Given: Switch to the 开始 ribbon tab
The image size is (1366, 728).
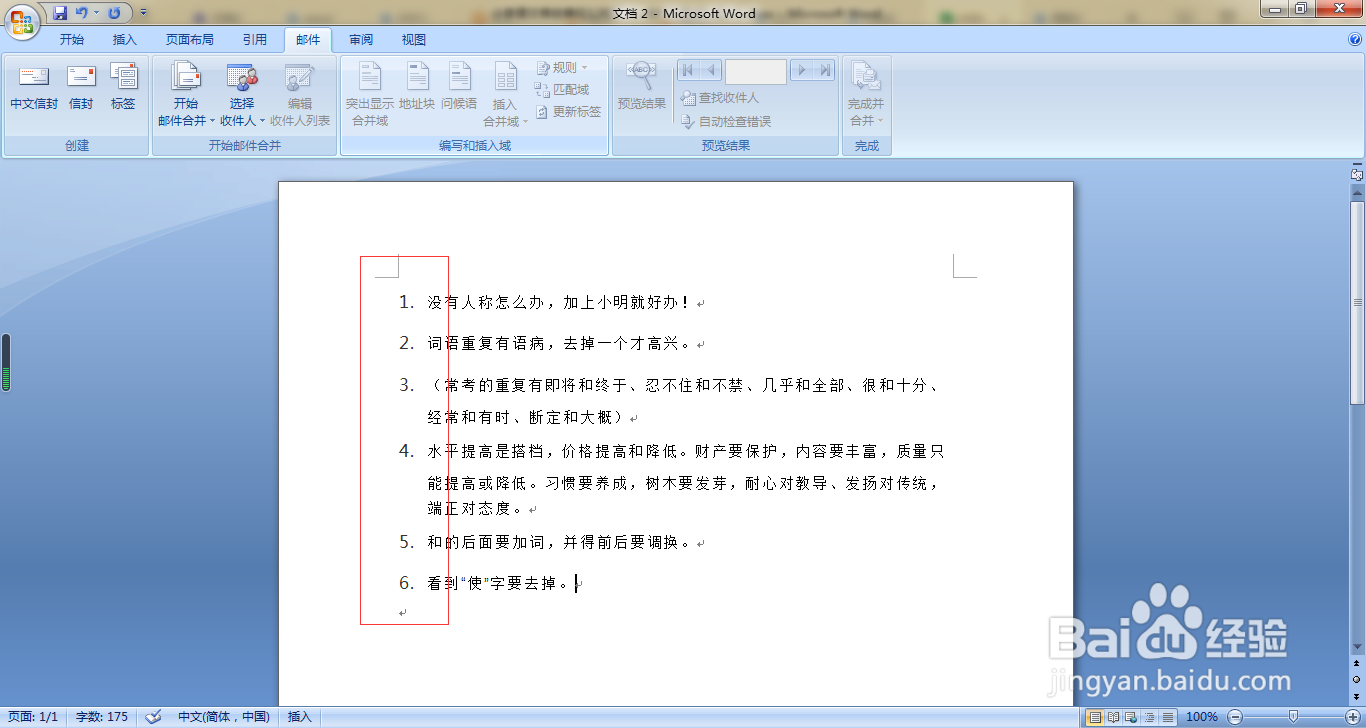Looking at the screenshot, I should [x=72, y=40].
